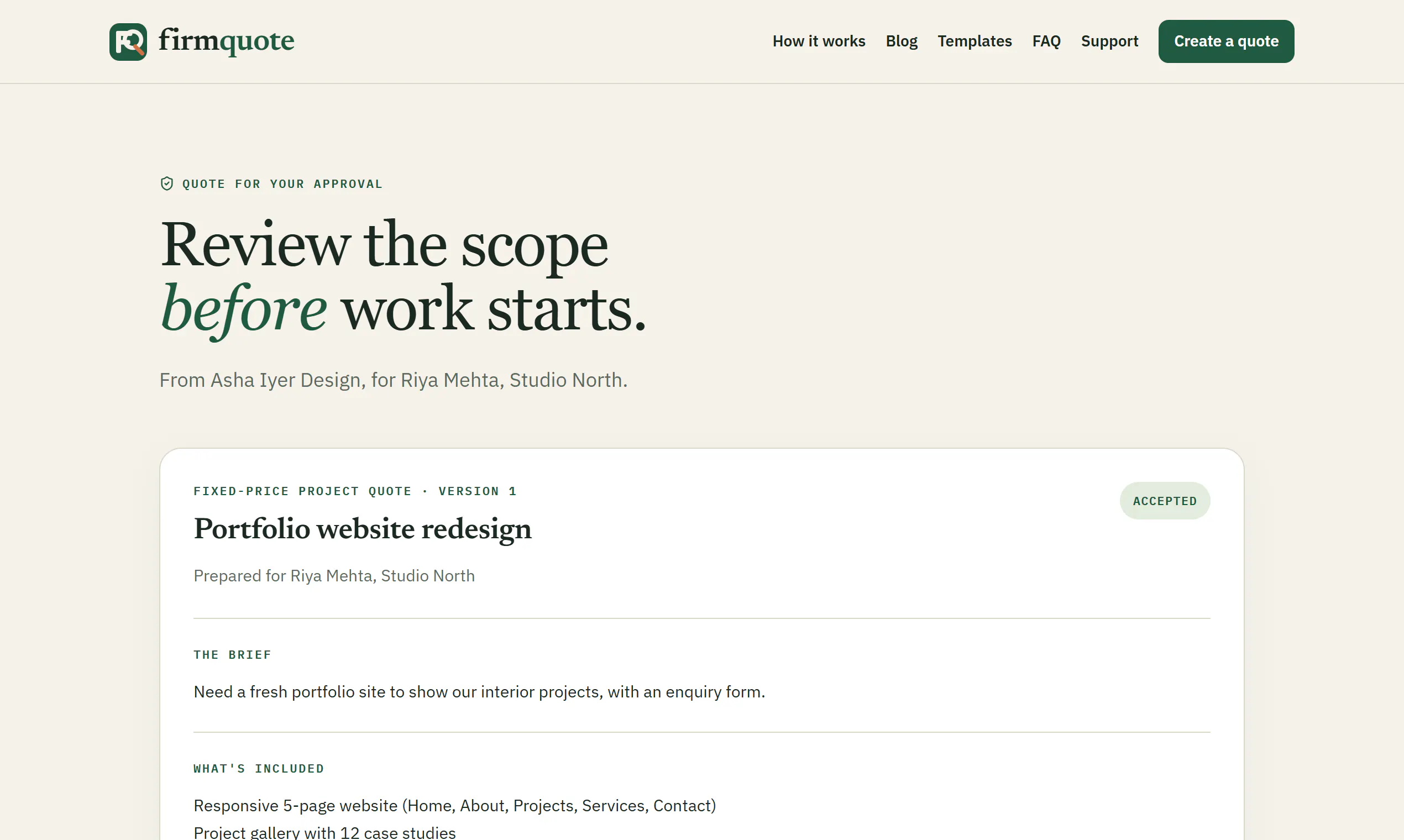Image resolution: width=1404 pixels, height=840 pixels.
Task: Click the QUOTE FOR YOUR APPROVAL label
Action: point(282,184)
